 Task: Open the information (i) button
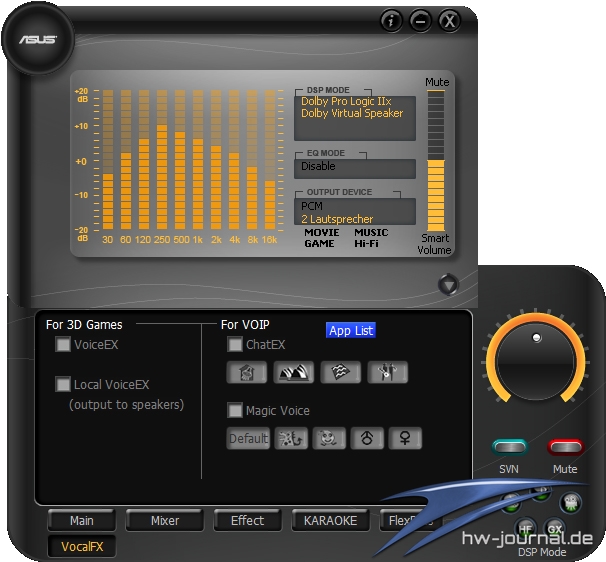pyautogui.click(x=391, y=20)
